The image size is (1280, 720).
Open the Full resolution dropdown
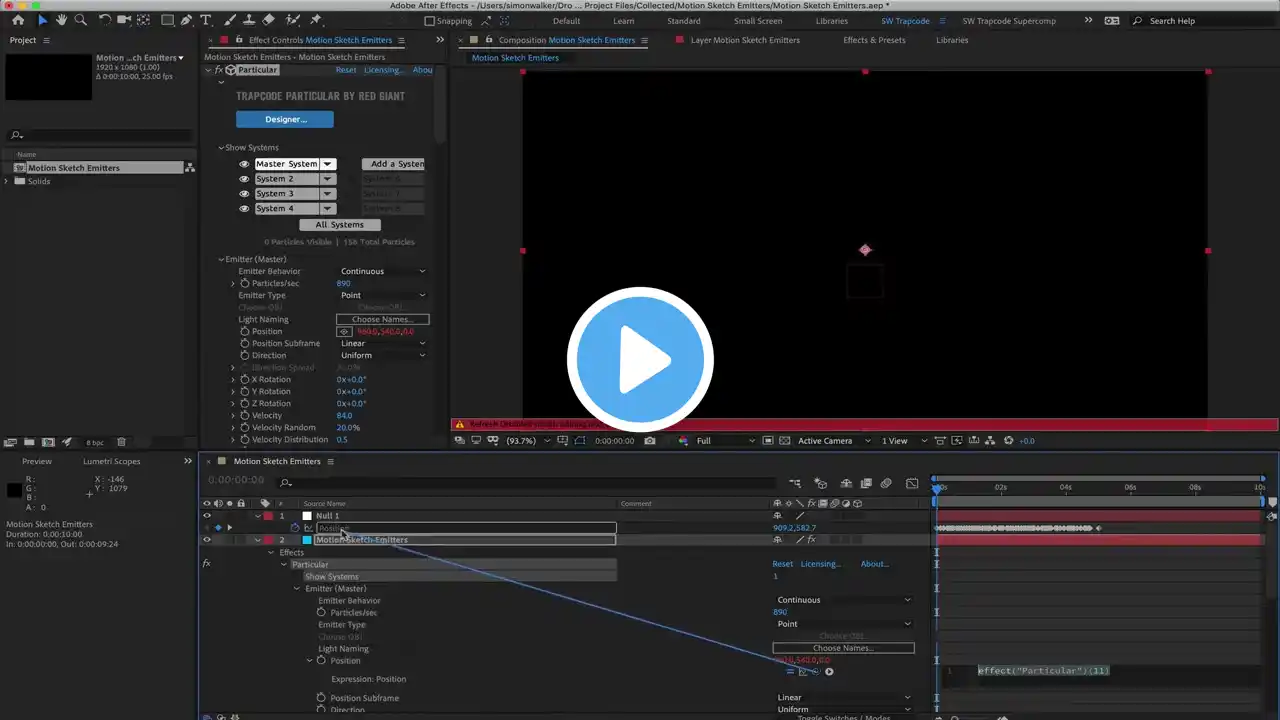coord(727,441)
